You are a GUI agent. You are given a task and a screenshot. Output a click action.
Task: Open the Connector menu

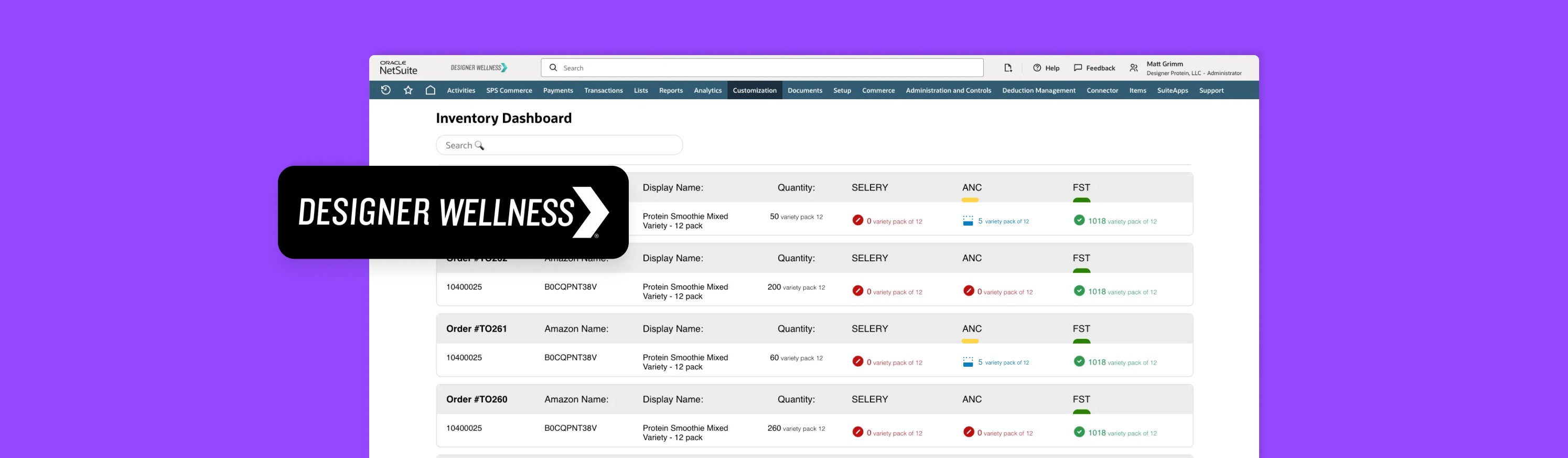tap(1102, 90)
